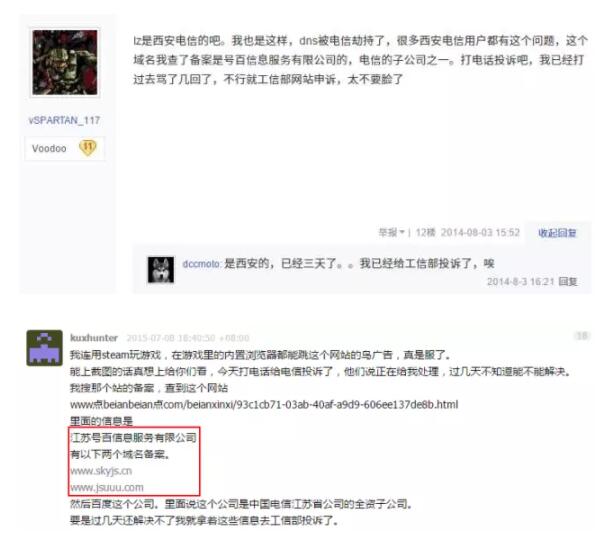The width and height of the screenshot is (615, 546).
Task: Open kuxhunter's purple pixel avatar
Action: coord(44,348)
